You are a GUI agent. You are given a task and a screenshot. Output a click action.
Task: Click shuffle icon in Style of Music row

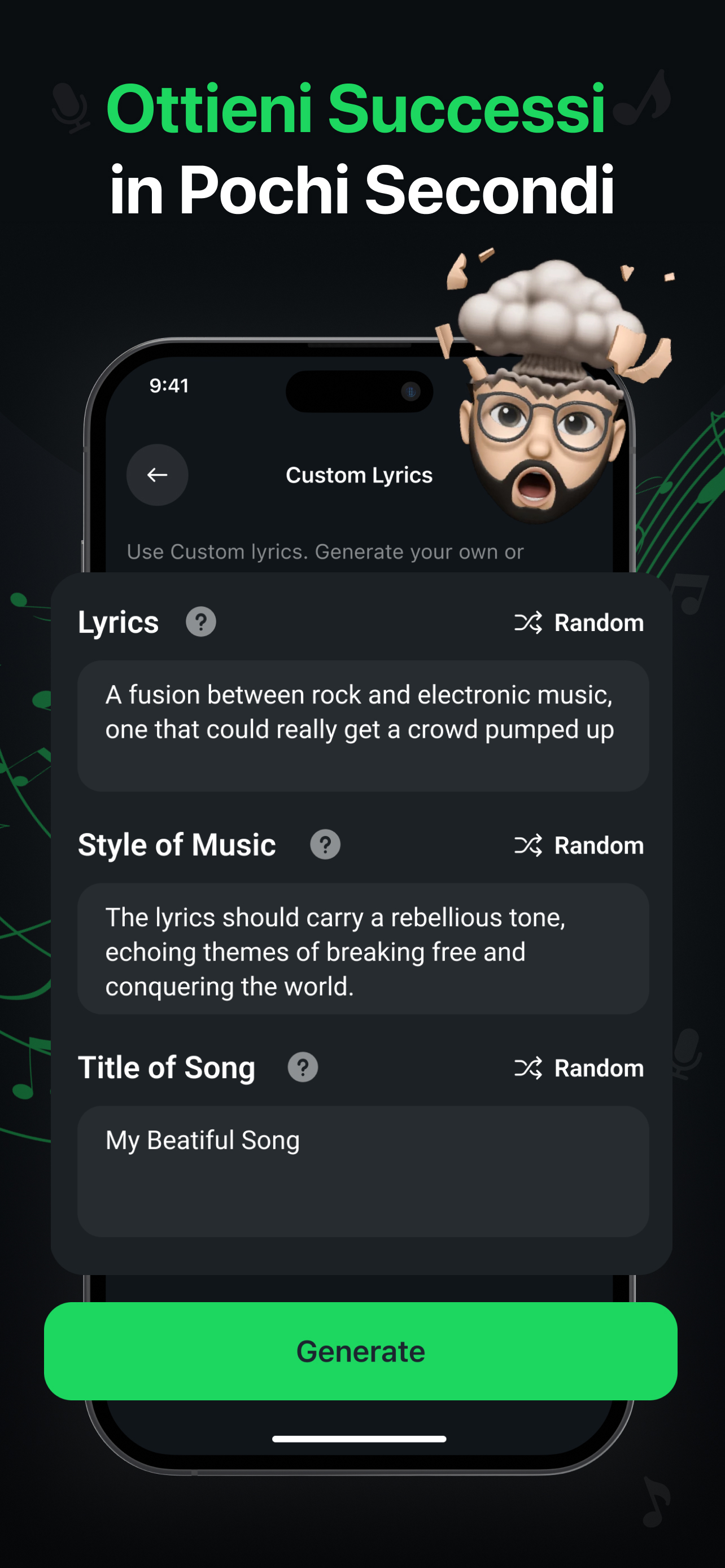528,846
